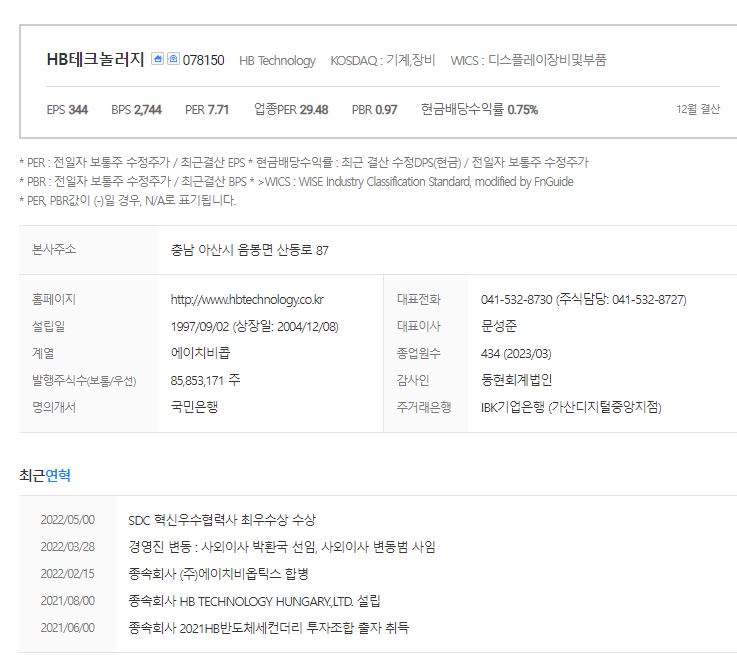Select stock code 078150
737x660 pixels.
tap(204, 60)
